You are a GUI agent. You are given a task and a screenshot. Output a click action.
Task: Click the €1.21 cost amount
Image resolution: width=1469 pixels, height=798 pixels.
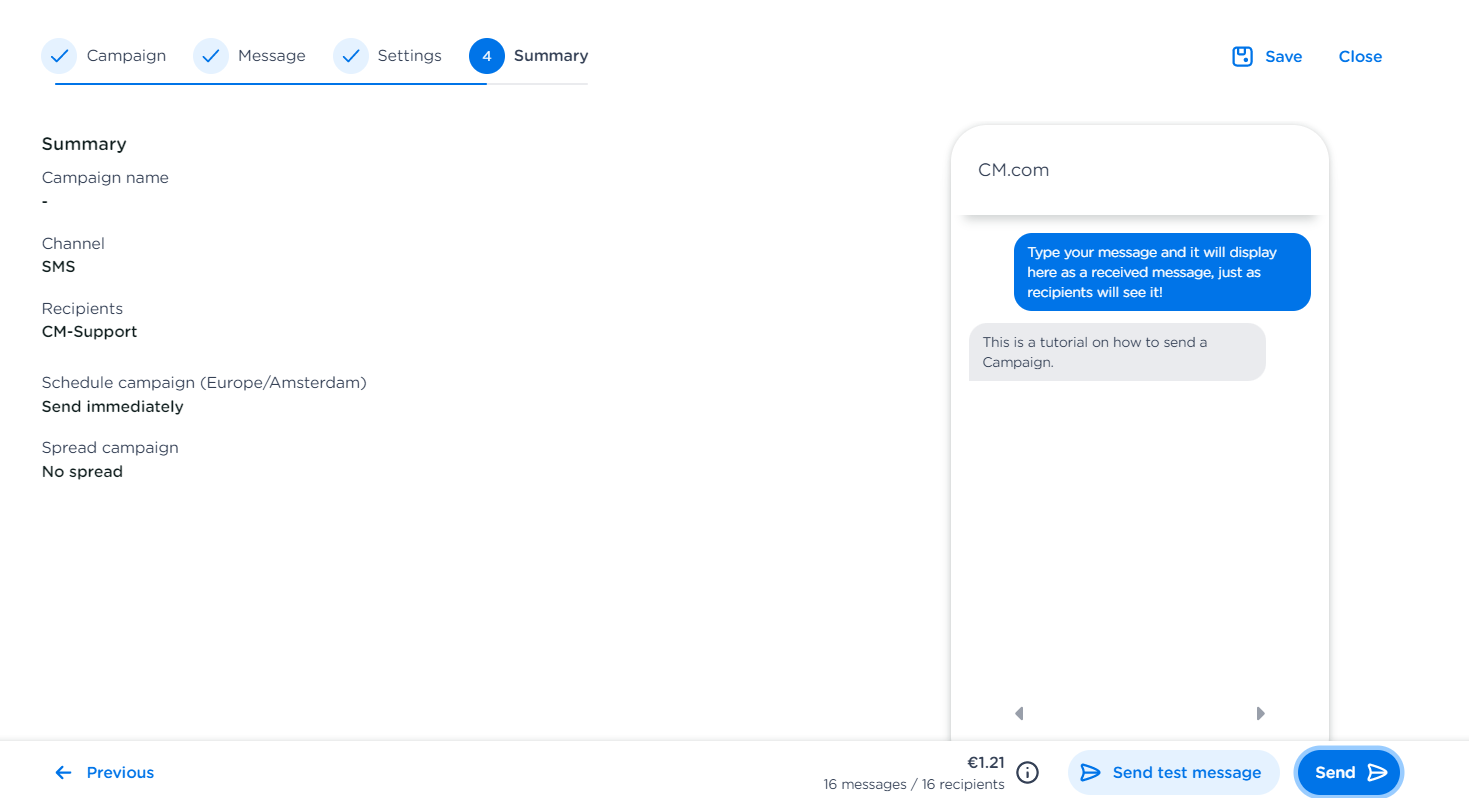click(985, 762)
